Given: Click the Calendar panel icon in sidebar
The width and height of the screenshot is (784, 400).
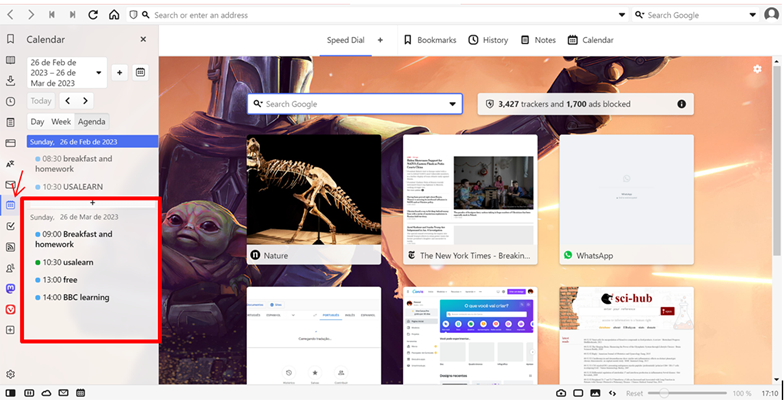Looking at the screenshot, I should point(10,205).
